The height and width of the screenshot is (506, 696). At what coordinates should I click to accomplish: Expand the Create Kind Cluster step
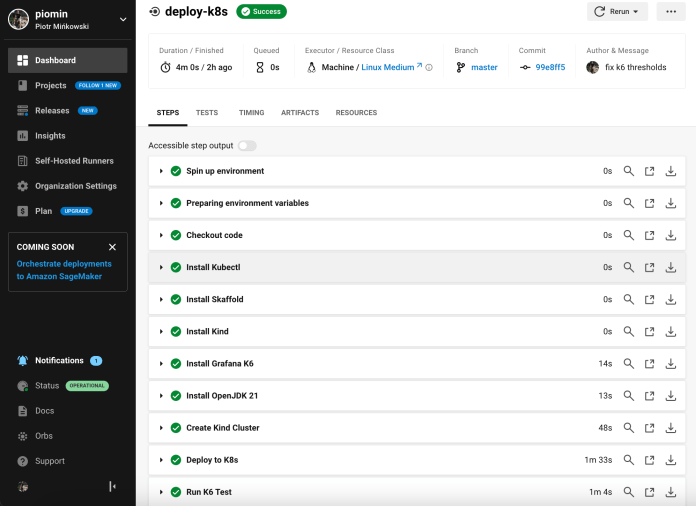click(161, 428)
